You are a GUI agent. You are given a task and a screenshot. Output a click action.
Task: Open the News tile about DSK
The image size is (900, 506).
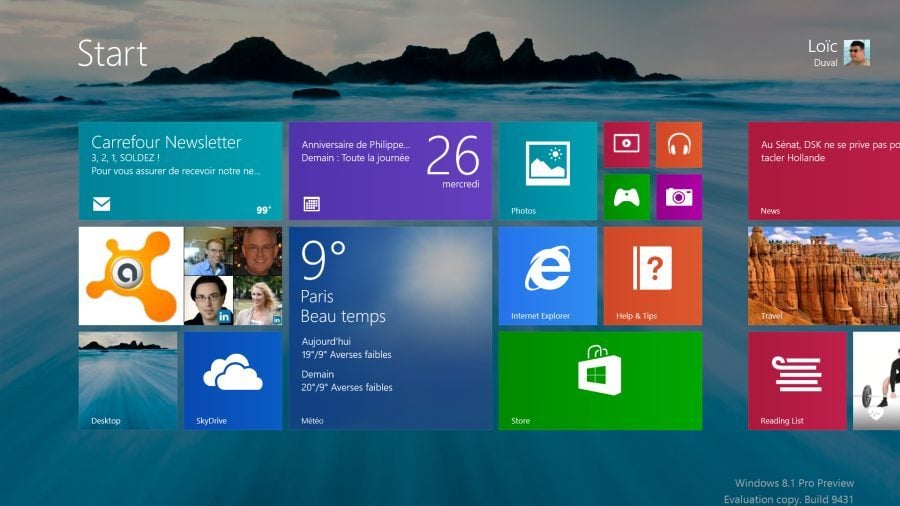824,170
